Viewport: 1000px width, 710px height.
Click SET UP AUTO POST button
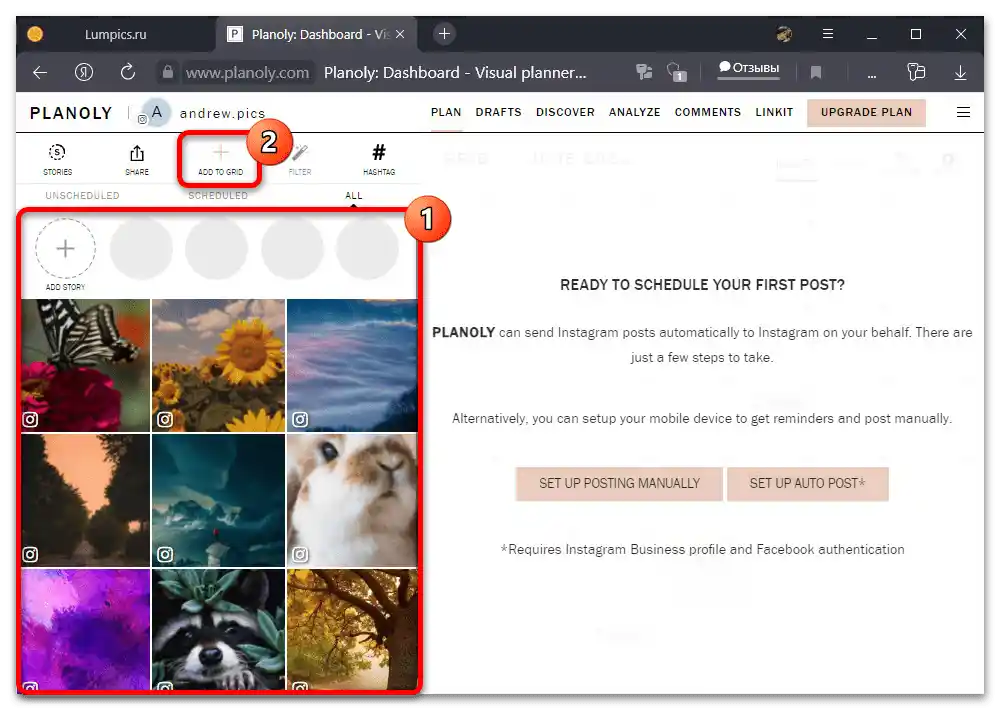(x=807, y=484)
